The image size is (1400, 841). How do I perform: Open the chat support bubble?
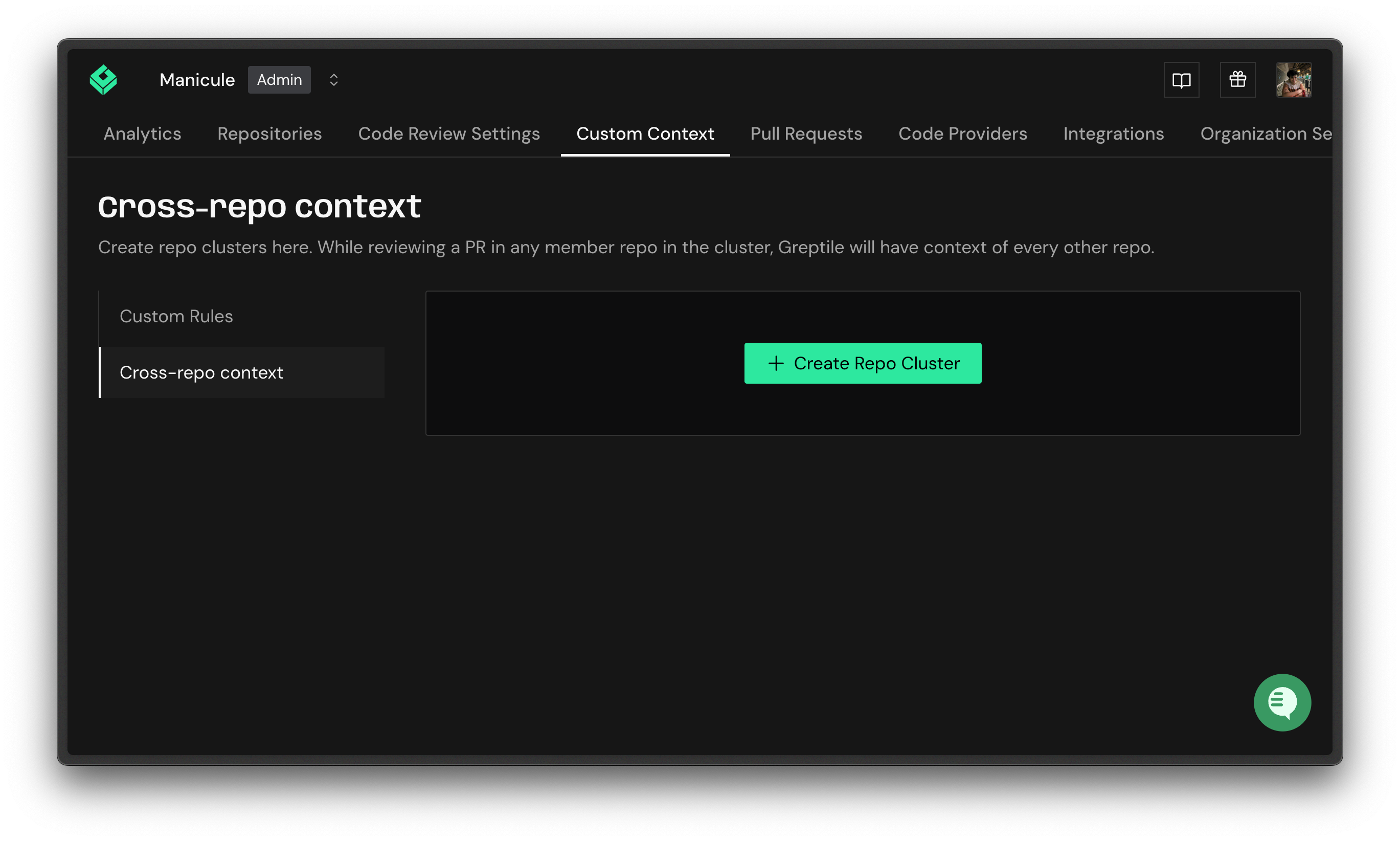coord(1282,702)
